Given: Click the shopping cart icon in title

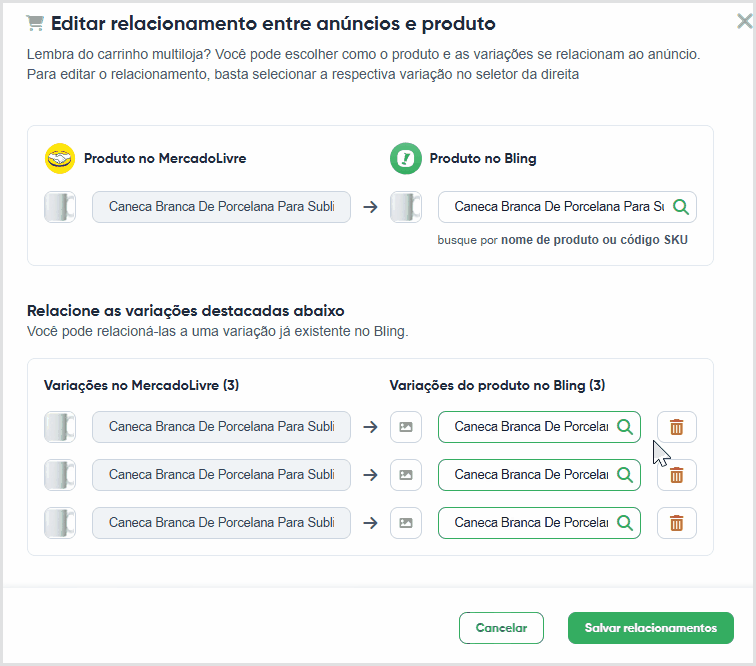Looking at the screenshot, I should click(x=35, y=23).
